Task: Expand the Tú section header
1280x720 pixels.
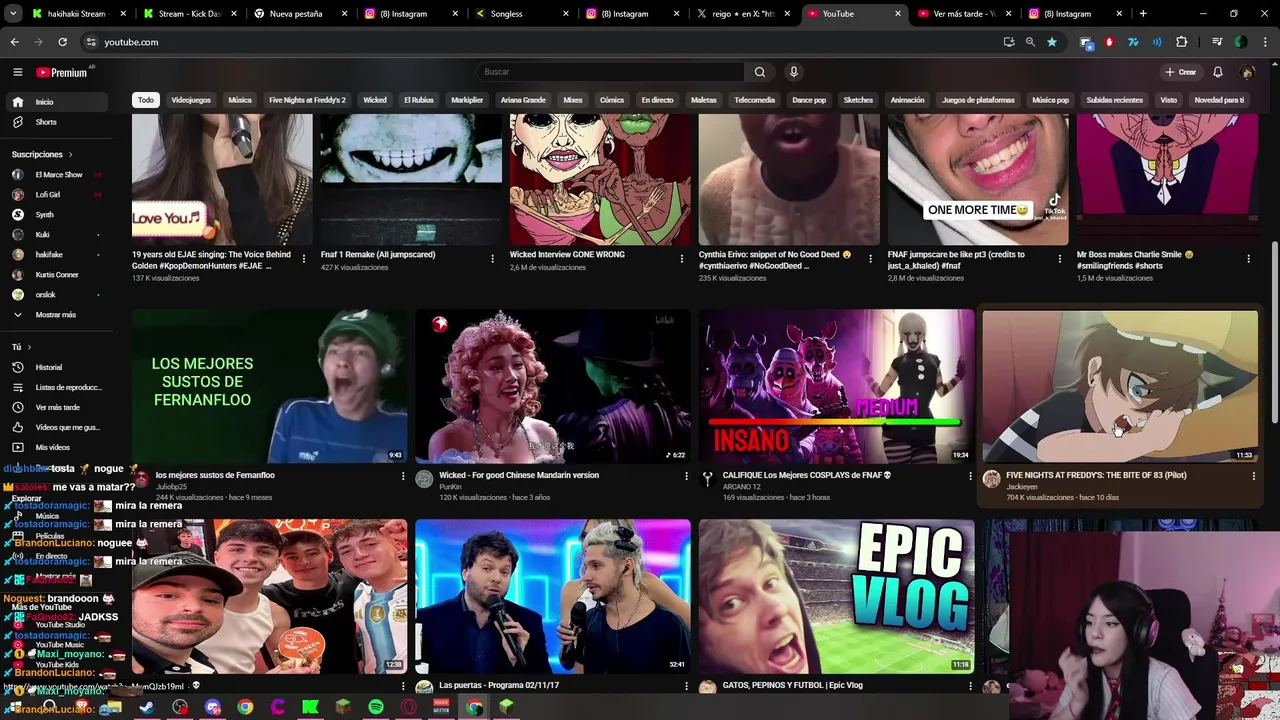Action: (x=21, y=347)
